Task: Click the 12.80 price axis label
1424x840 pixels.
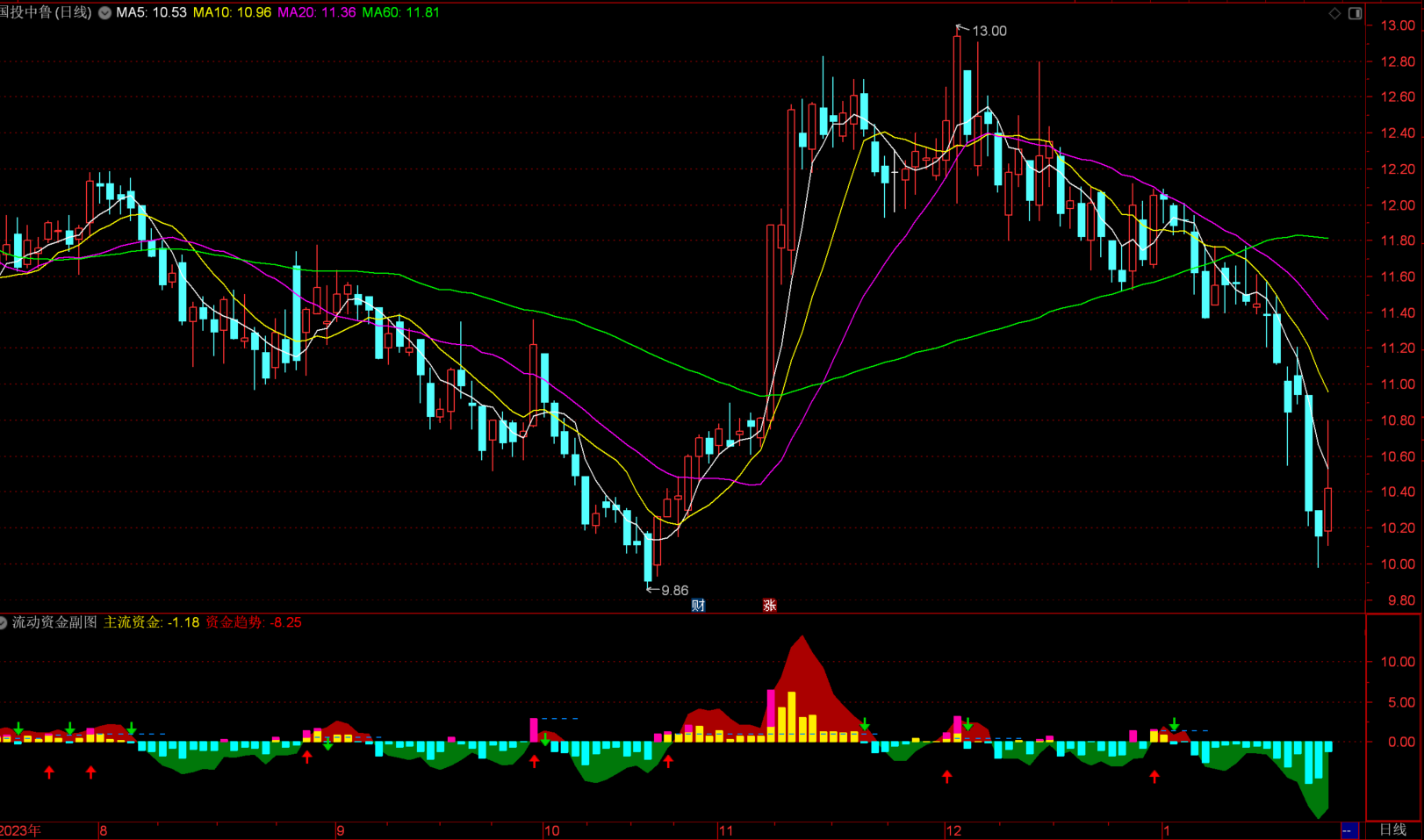Action: pyautogui.click(x=1398, y=61)
